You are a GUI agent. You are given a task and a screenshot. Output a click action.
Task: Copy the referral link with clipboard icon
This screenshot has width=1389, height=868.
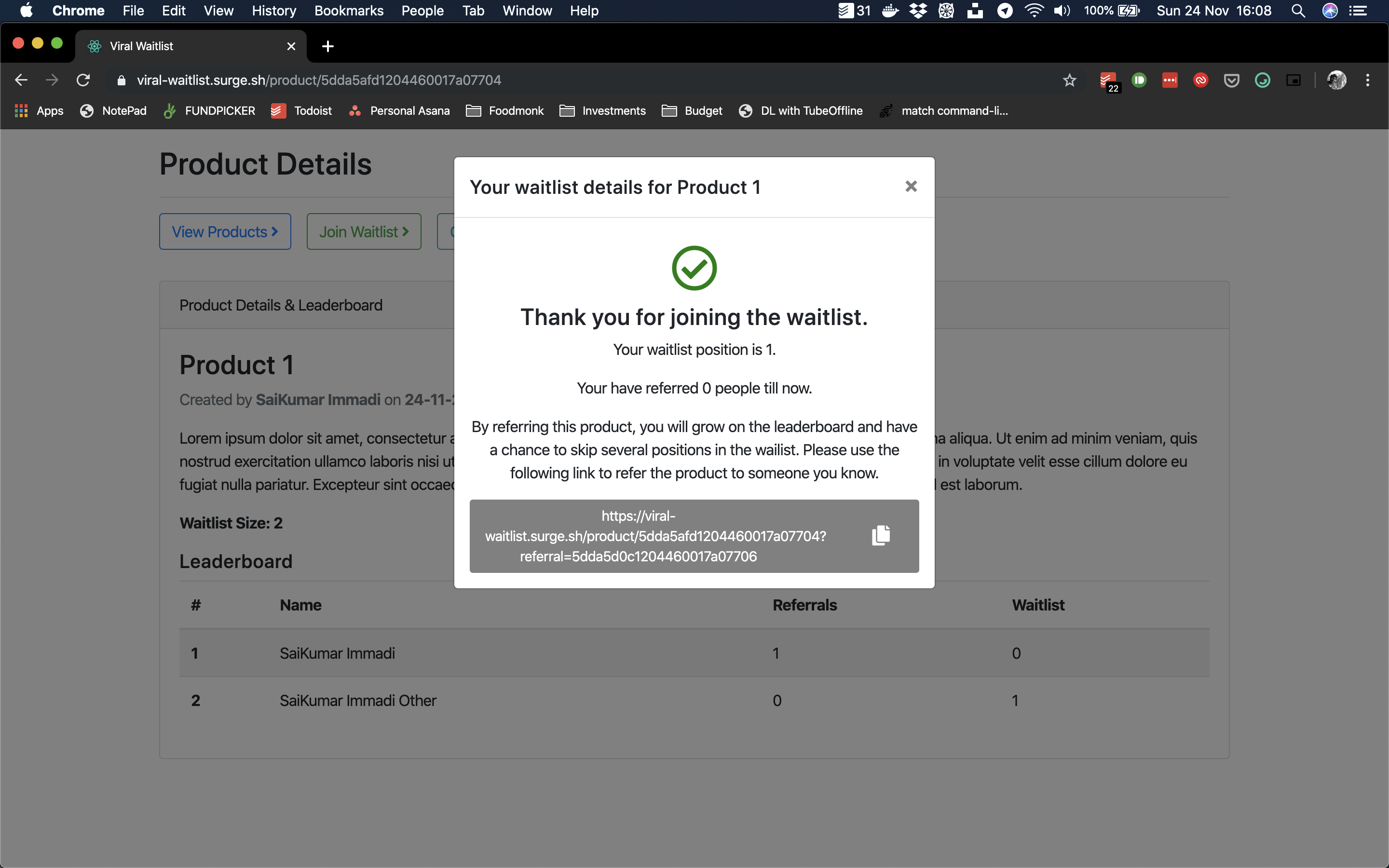click(881, 535)
